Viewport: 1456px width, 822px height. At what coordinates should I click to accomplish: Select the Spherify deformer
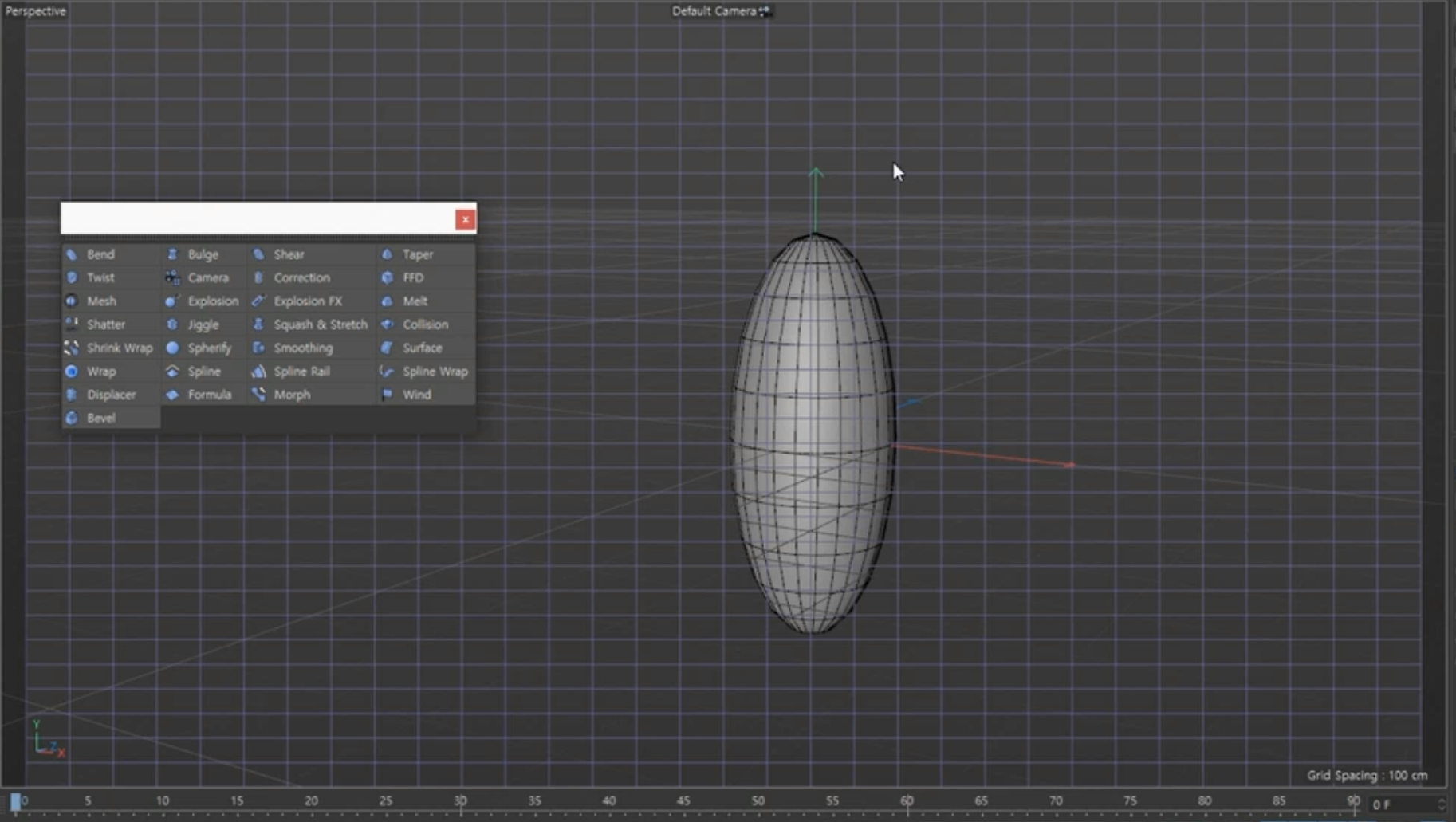tap(203, 348)
